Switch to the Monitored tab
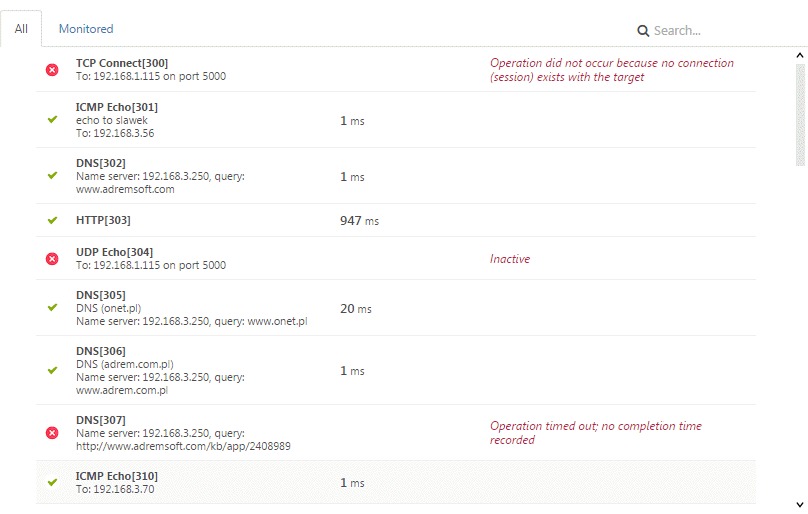The width and height of the screenshot is (808, 514). click(86, 29)
